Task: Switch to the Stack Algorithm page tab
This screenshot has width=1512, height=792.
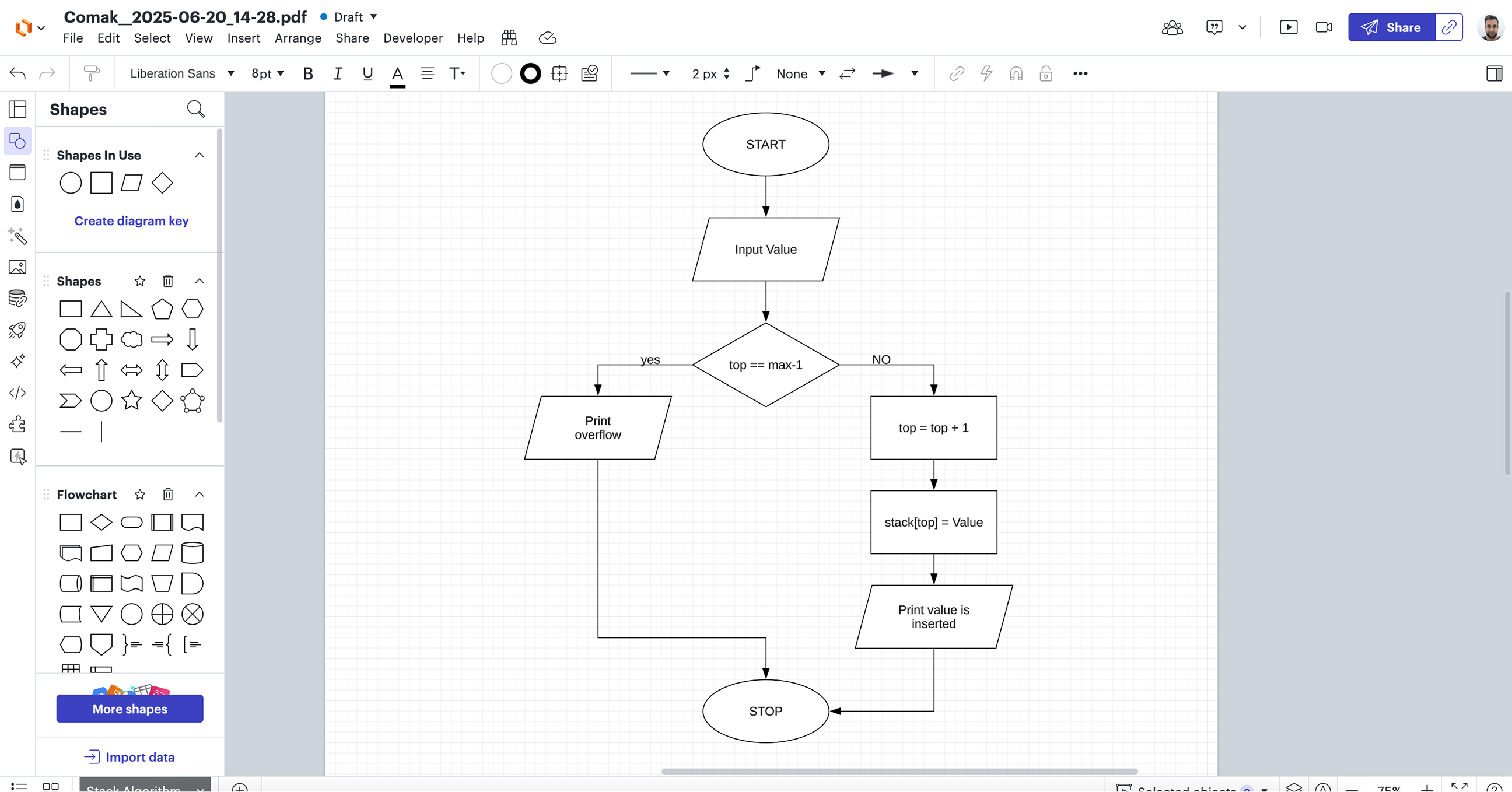Action: 134,789
